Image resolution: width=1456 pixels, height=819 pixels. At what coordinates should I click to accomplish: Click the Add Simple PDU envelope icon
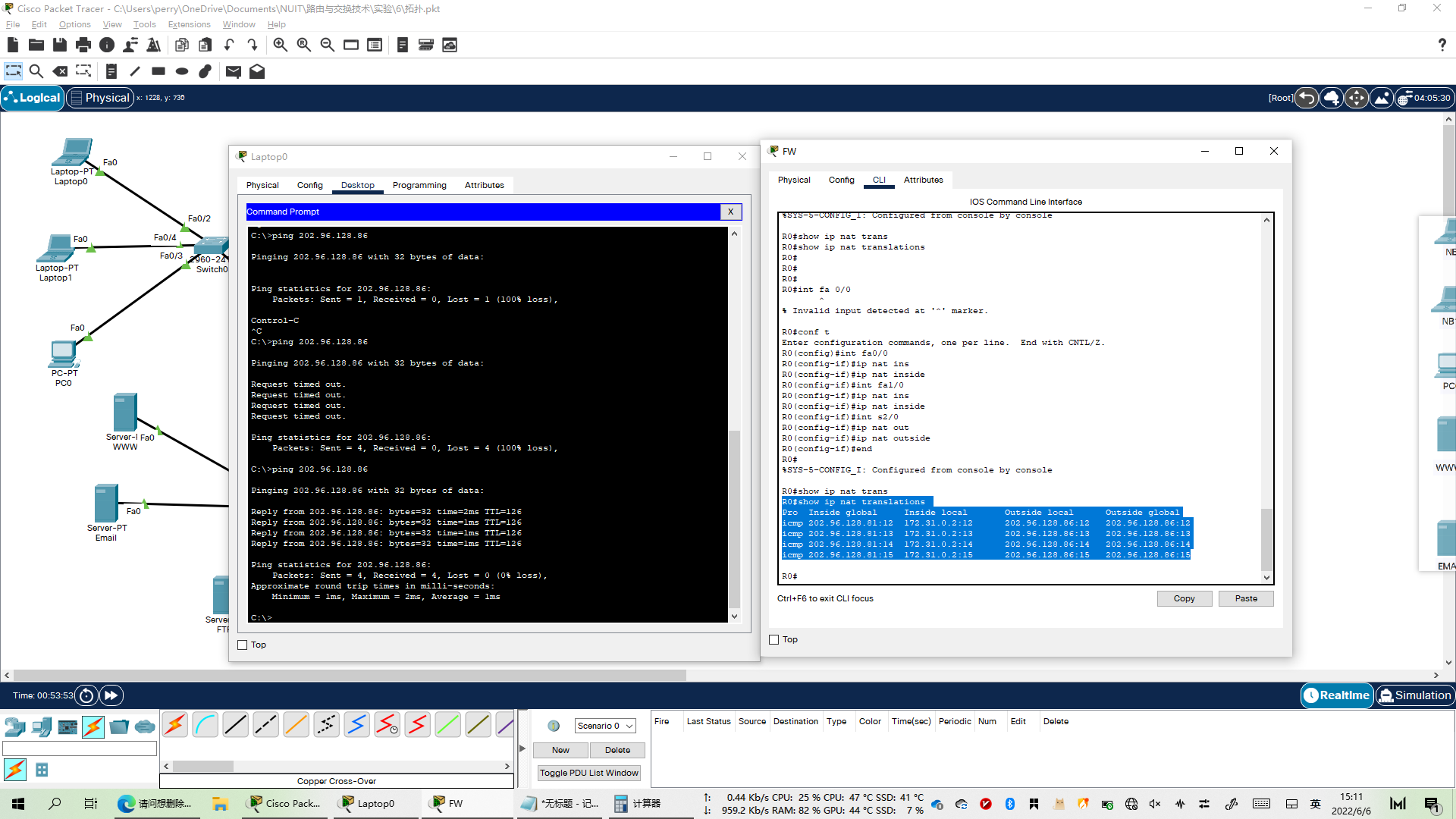point(233,71)
